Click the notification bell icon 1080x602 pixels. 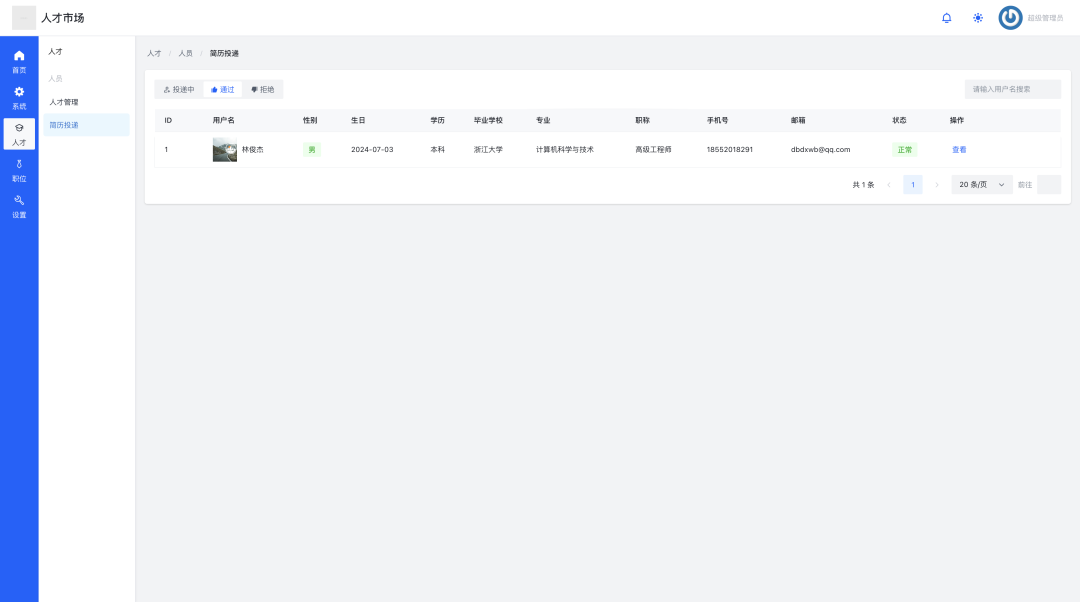947,18
